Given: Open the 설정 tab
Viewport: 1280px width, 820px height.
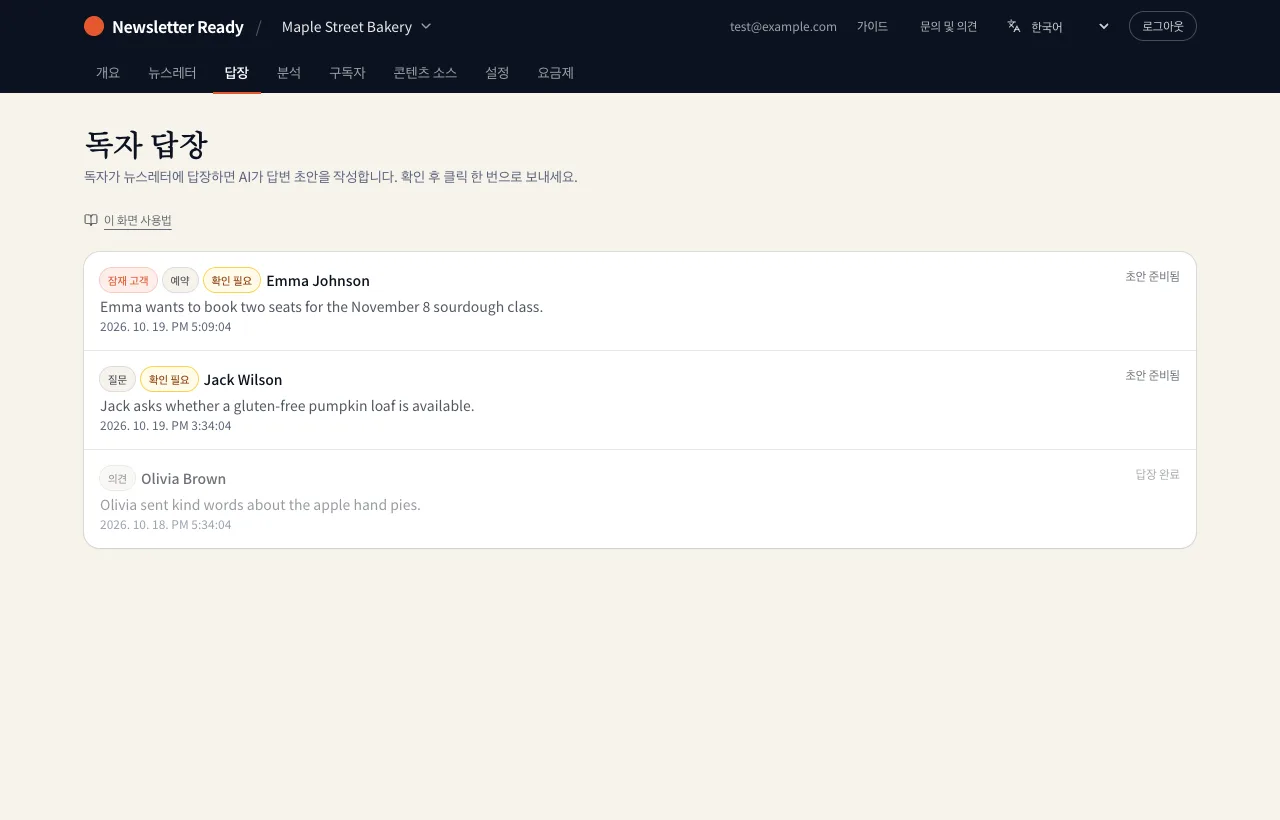Looking at the screenshot, I should pyautogui.click(x=497, y=73).
